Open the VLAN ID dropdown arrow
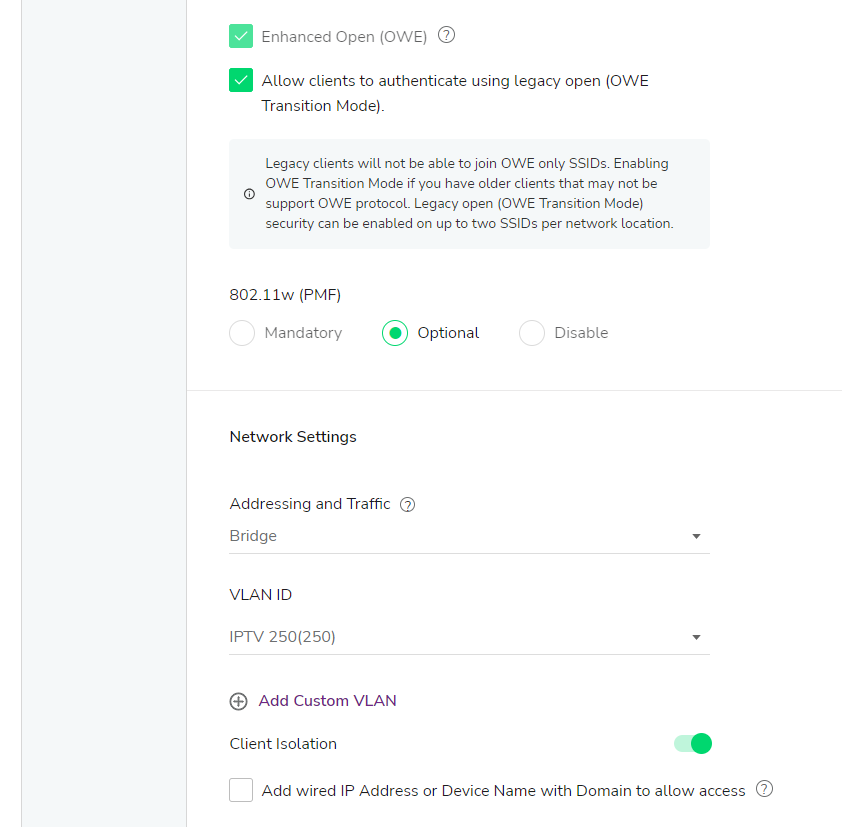 click(696, 637)
